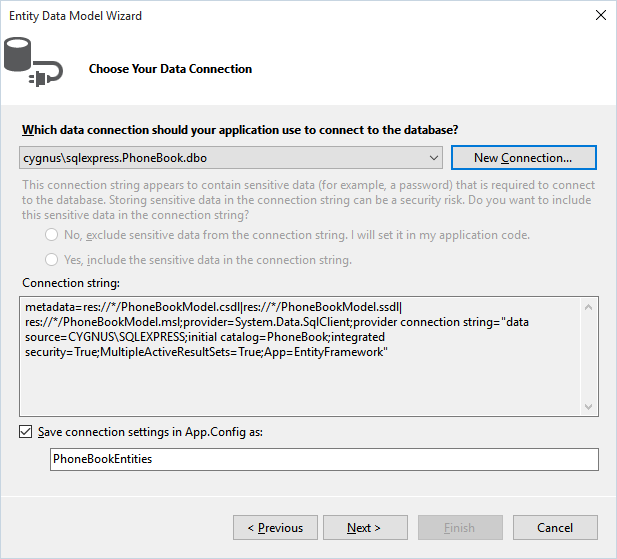The height and width of the screenshot is (559, 617).
Task: Uncheck Save connection settings in App.Config
Action: 26,432
